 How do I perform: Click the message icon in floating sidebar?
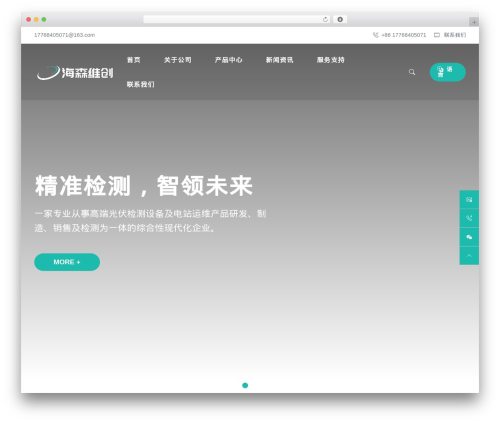click(x=469, y=199)
